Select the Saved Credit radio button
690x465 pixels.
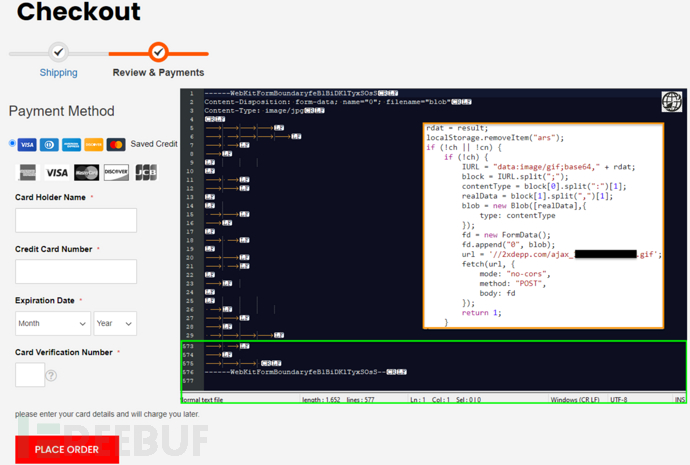click(12, 143)
